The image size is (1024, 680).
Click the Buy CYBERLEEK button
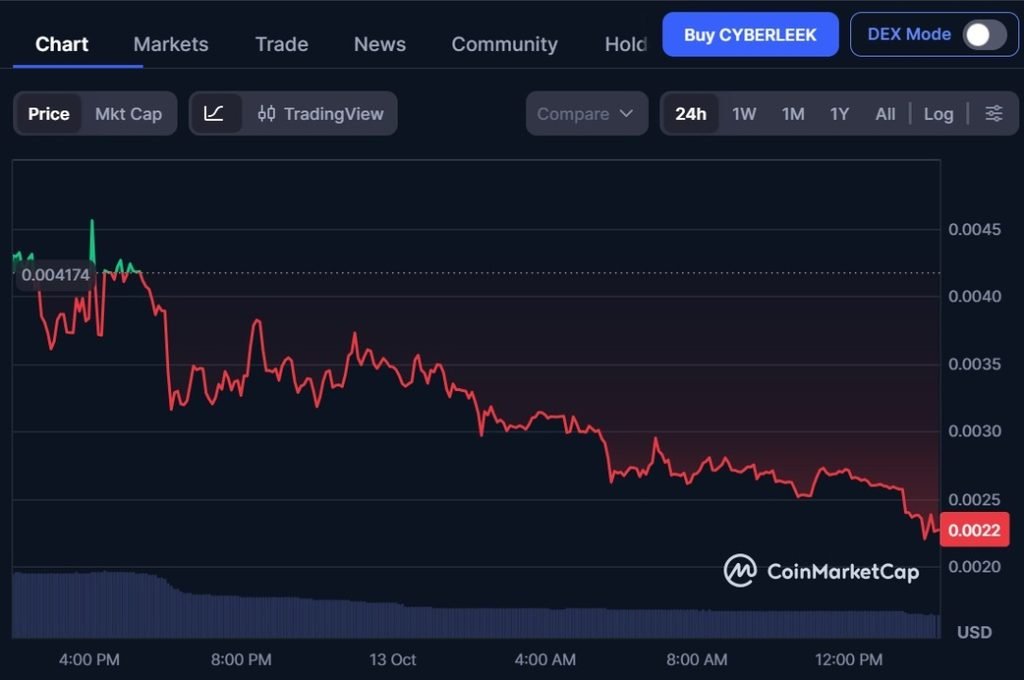[750, 35]
